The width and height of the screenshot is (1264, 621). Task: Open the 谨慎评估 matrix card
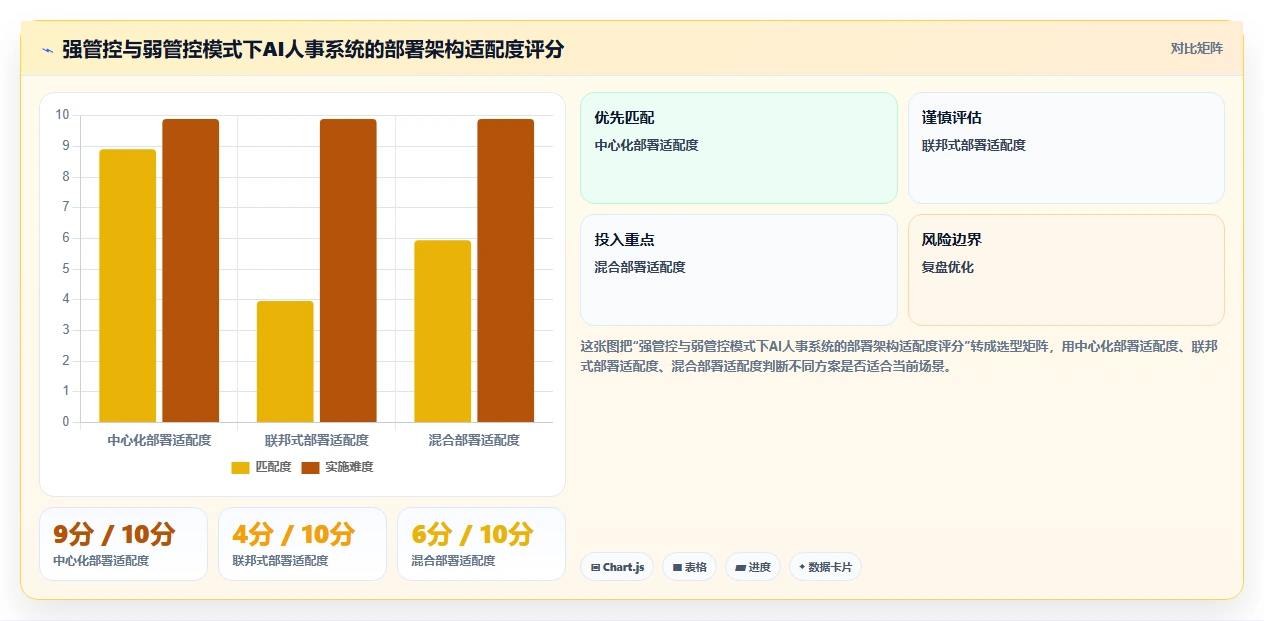[x=1066, y=148]
